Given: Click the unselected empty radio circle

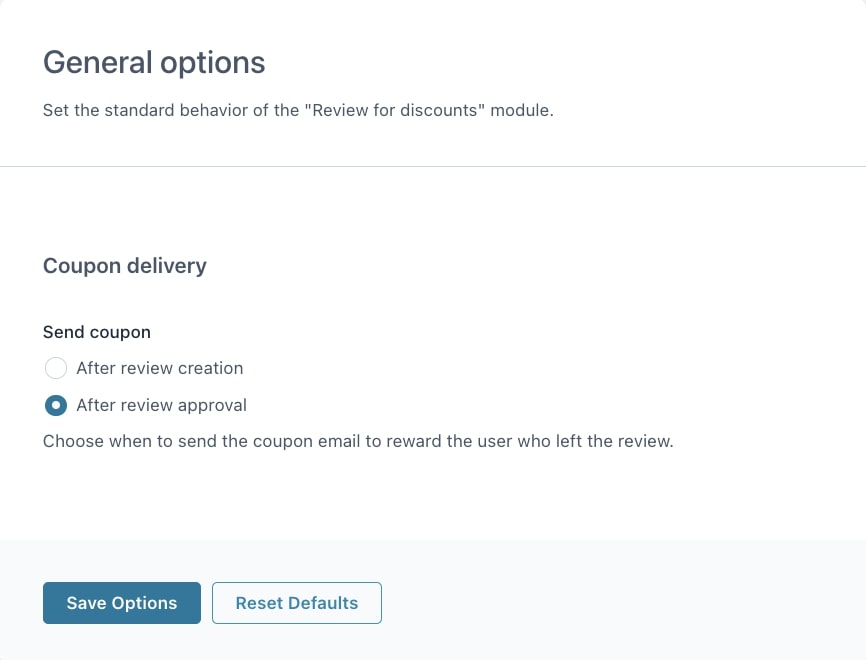Looking at the screenshot, I should (56, 368).
